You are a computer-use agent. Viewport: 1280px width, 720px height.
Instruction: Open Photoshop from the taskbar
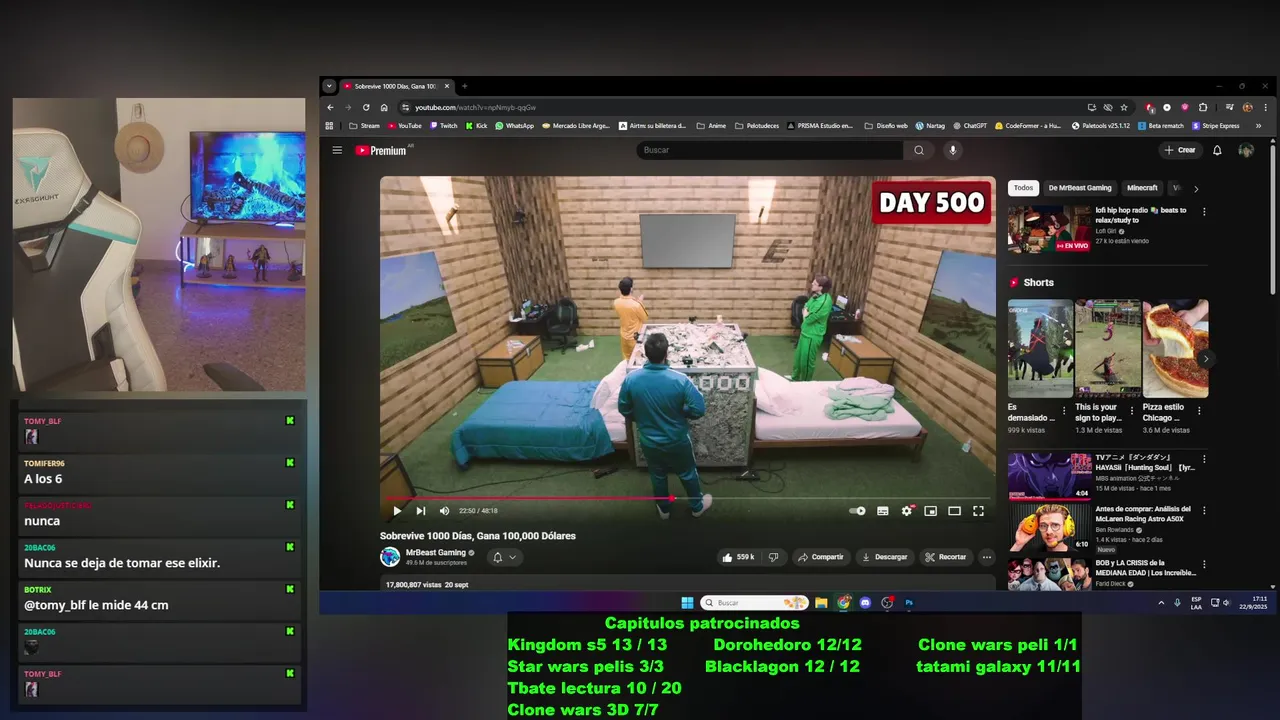909,603
